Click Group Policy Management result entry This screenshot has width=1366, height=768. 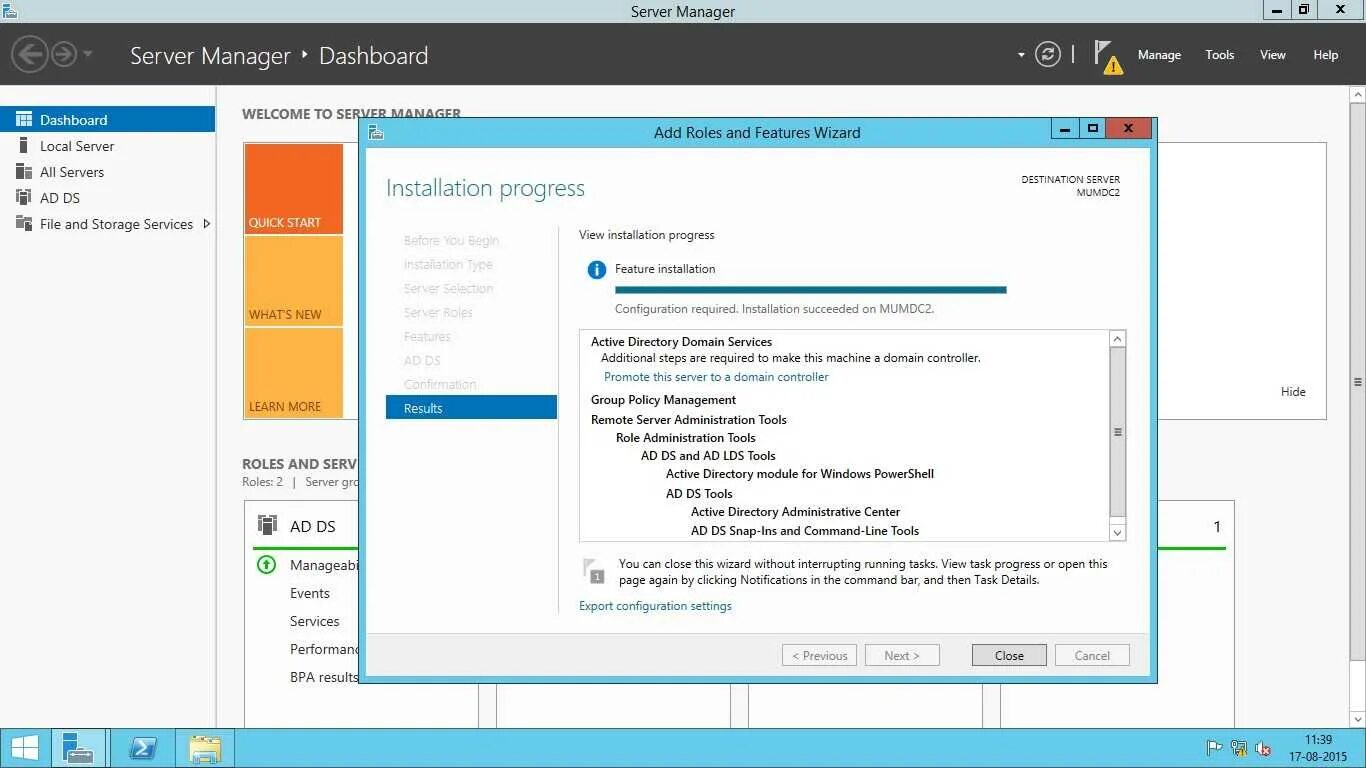coord(663,400)
